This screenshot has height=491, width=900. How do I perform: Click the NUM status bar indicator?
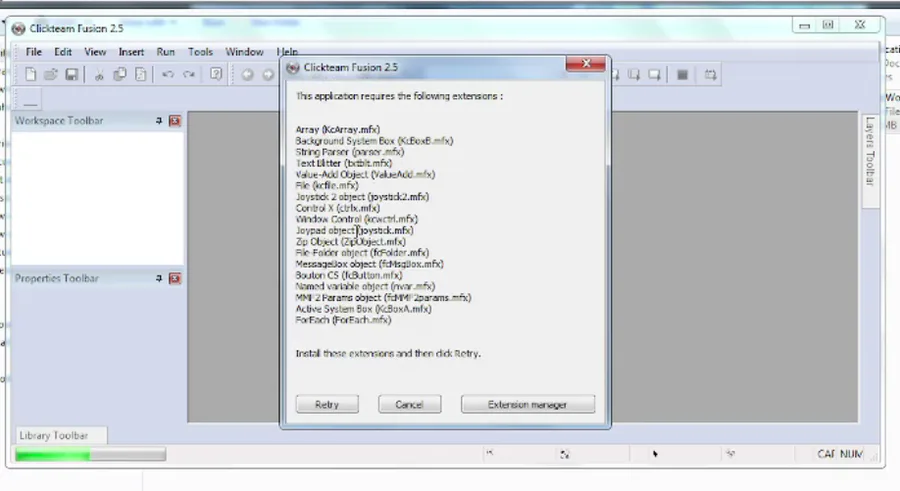coord(851,454)
